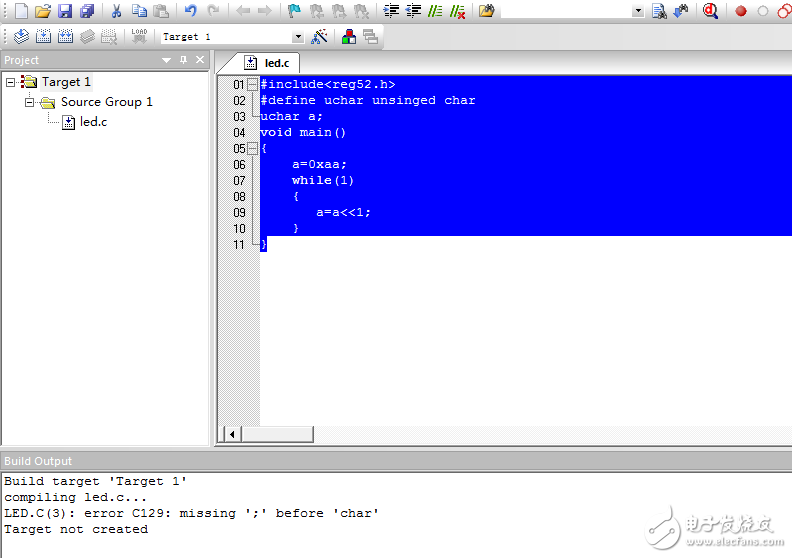Navigate forwards with right arrow
Screen dimensions: 792x558
(x=264, y=11)
